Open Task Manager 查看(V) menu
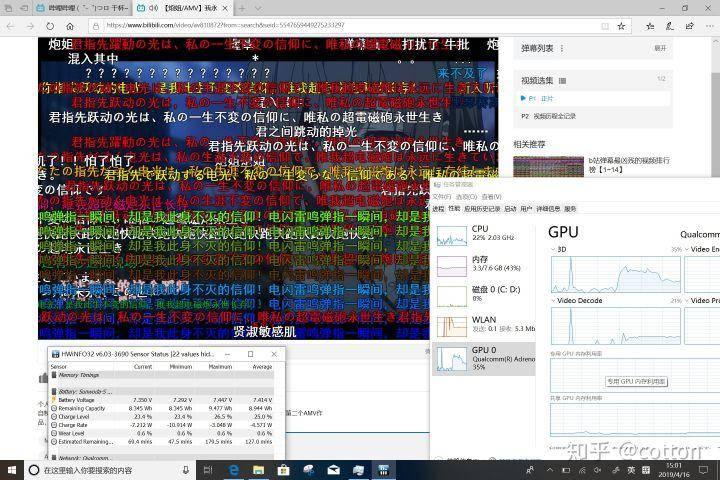Viewport: 720px width, 480px height. 491,197
